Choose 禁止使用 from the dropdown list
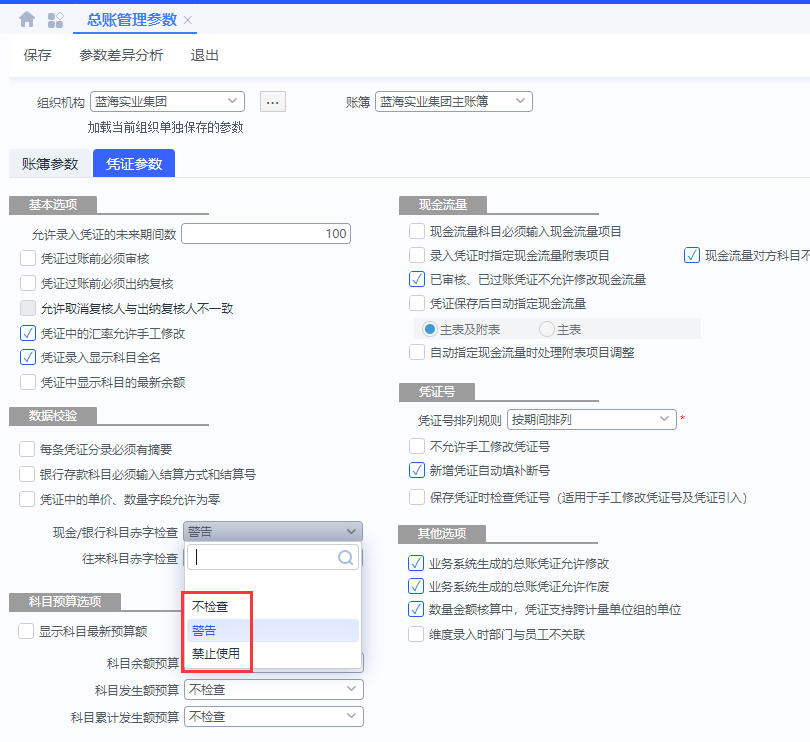Screen dimensions: 810x742 coord(216,654)
